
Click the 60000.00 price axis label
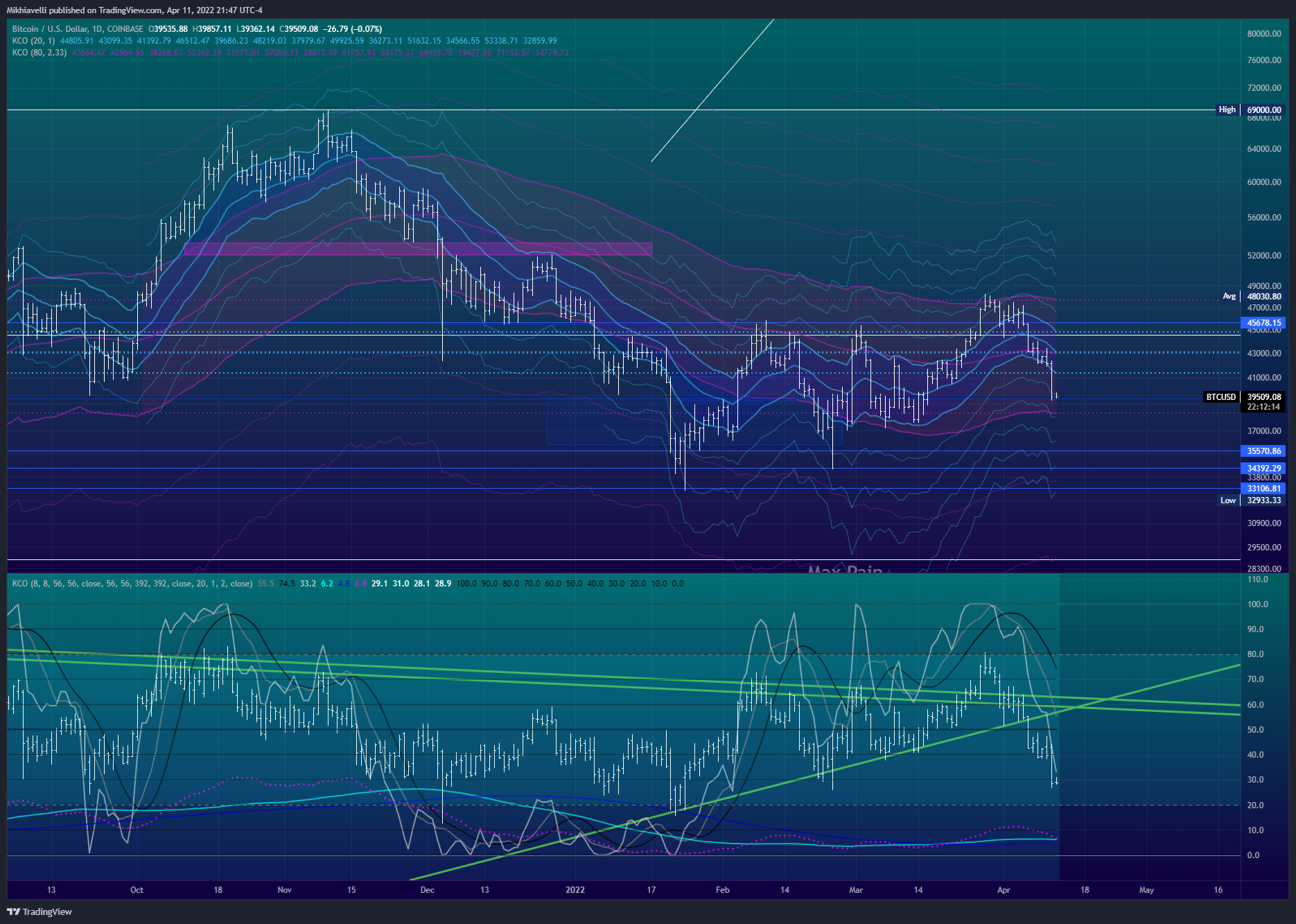1263,182
